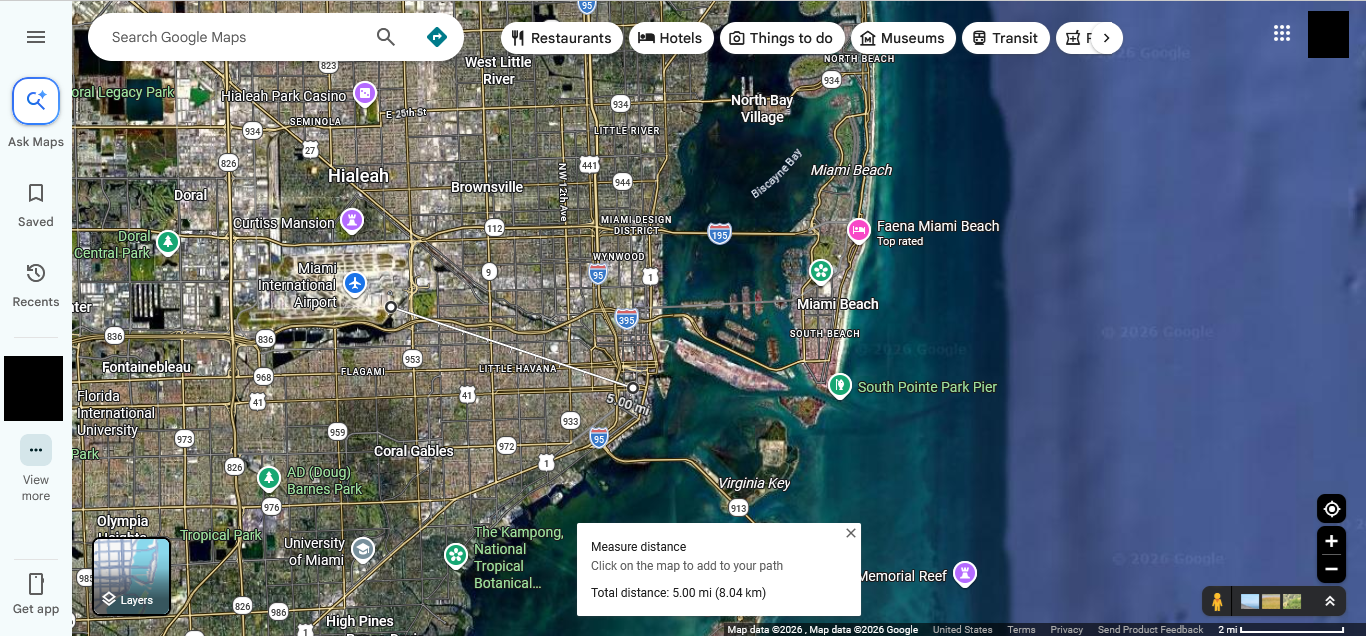Image resolution: width=1366 pixels, height=636 pixels.
Task: Select the Transit chip
Action: pyautogui.click(x=1005, y=38)
